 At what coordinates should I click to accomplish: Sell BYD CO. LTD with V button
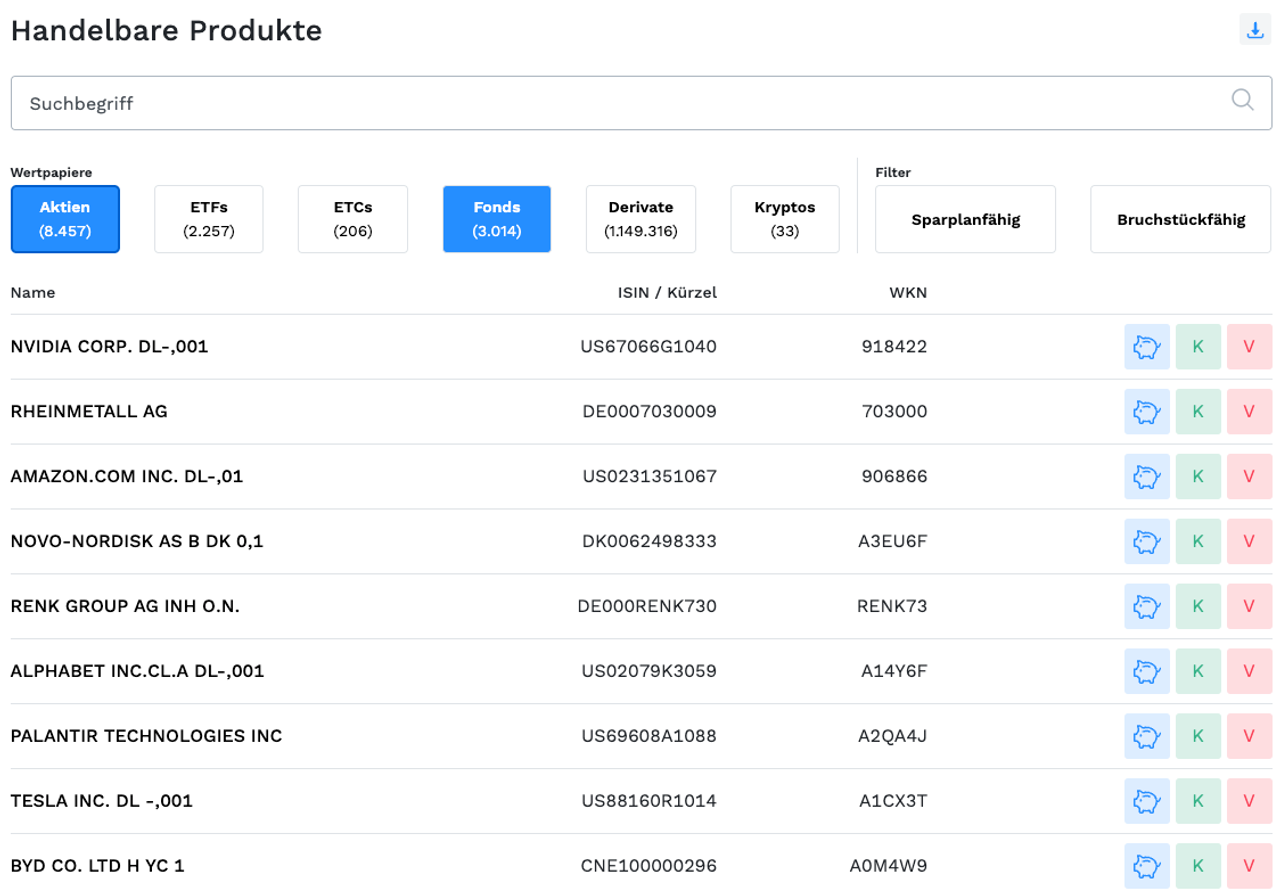pyautogui.click(x=1249, y=866)
